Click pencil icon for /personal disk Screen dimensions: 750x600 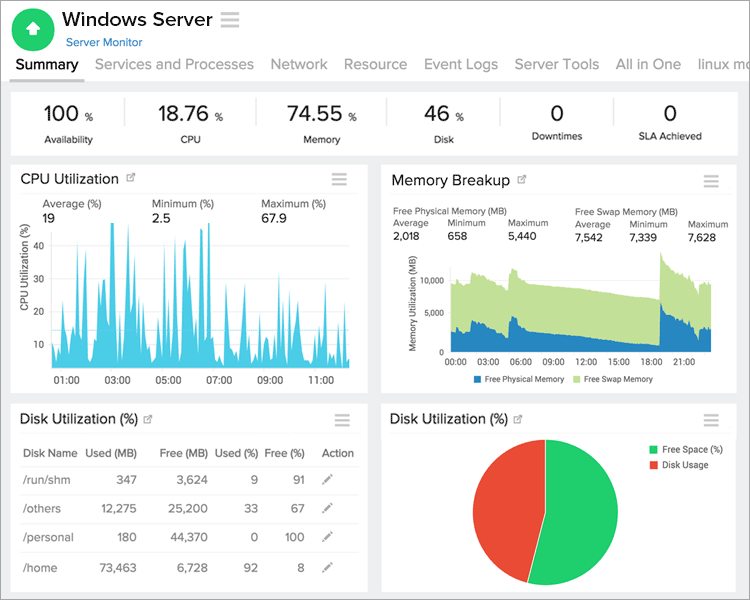click(327, 538)
